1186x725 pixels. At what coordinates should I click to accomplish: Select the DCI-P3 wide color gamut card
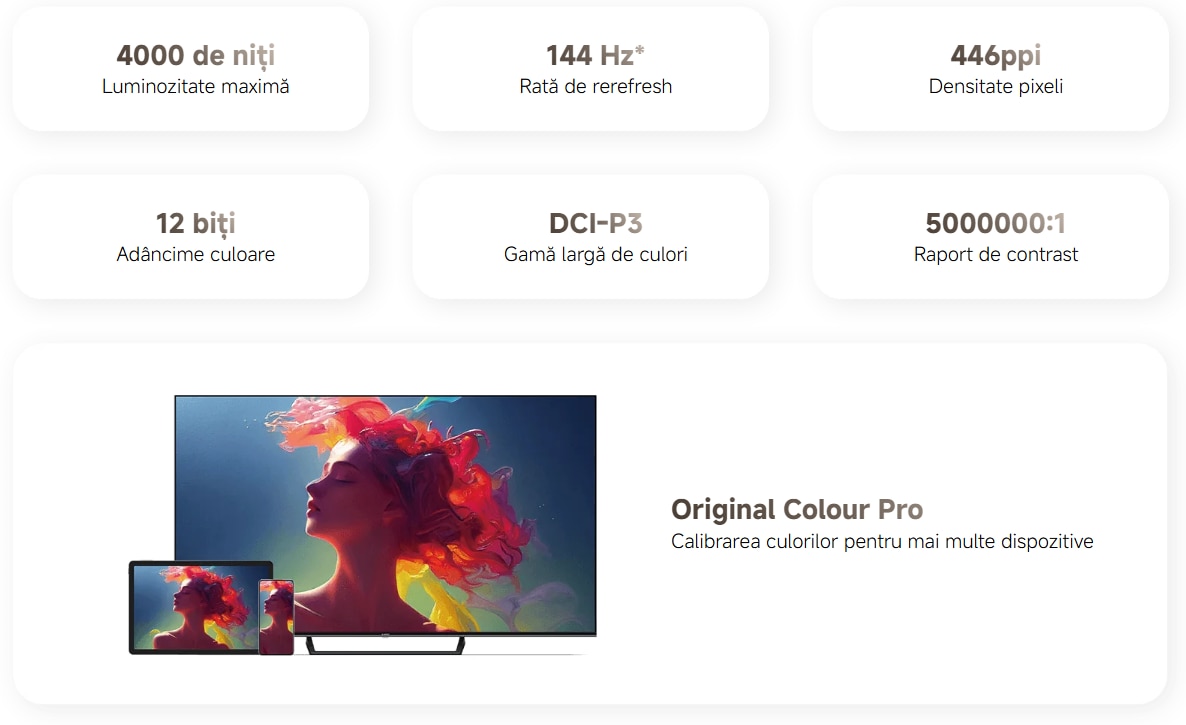(591, 237)
